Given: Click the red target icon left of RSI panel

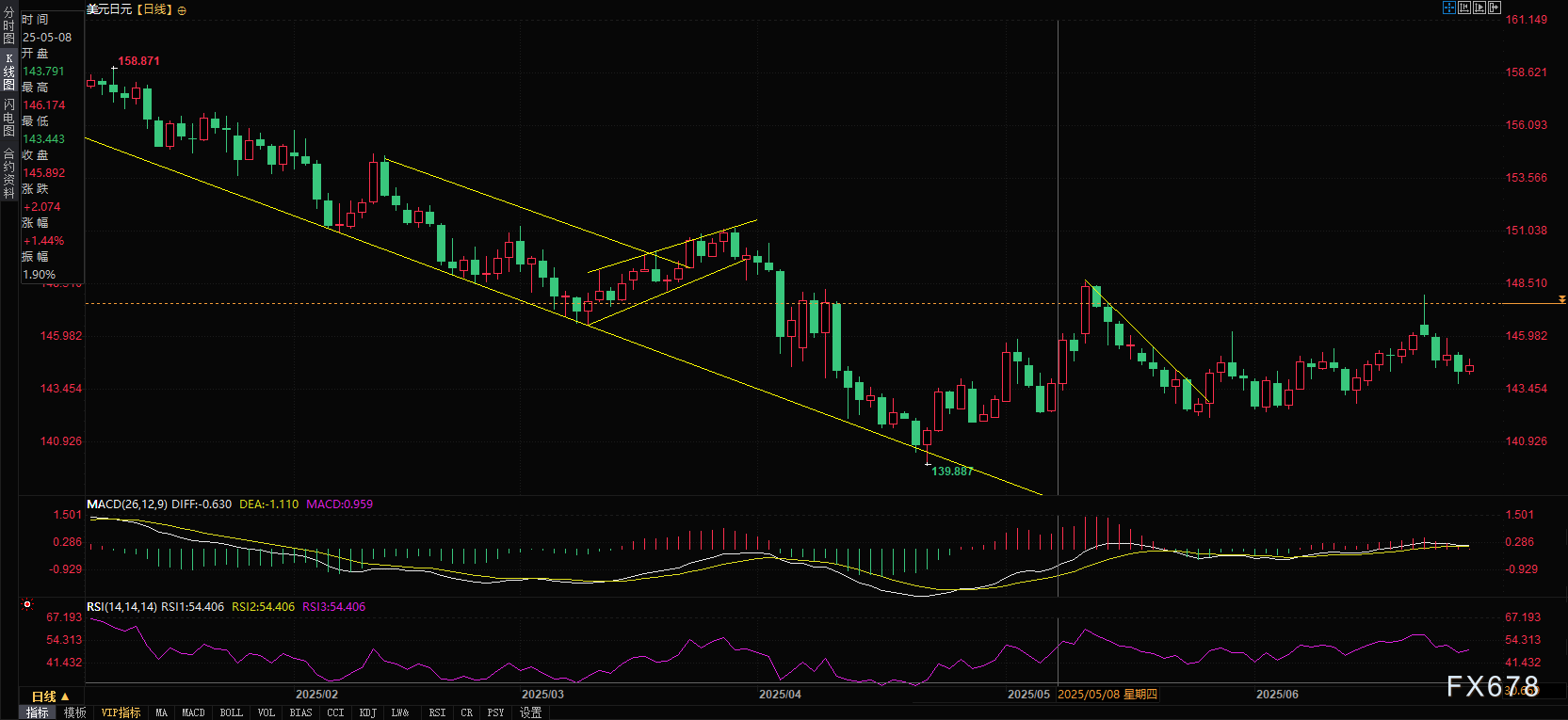Looking at the screenshot, I should pos(27,604).
